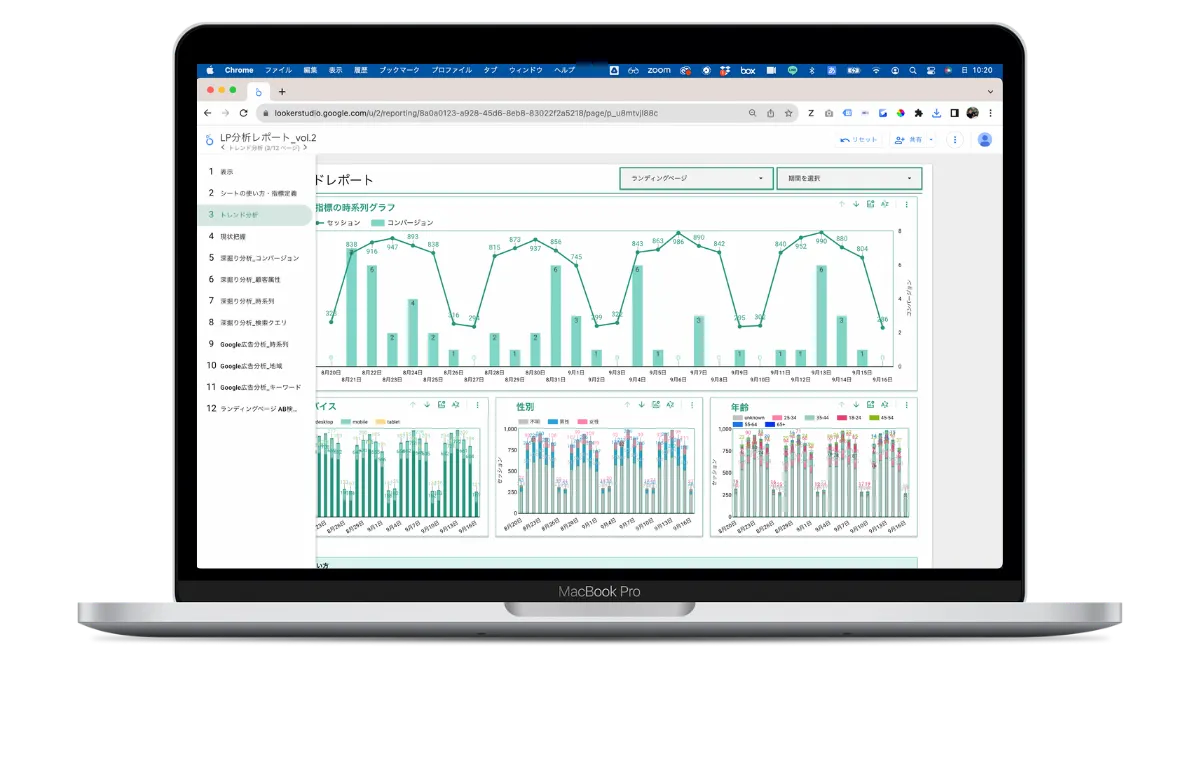The height and width of the screenshot is (772, 1200).
Task: Click the Looker Studio logo icon
Action: (x=209, y=140)
